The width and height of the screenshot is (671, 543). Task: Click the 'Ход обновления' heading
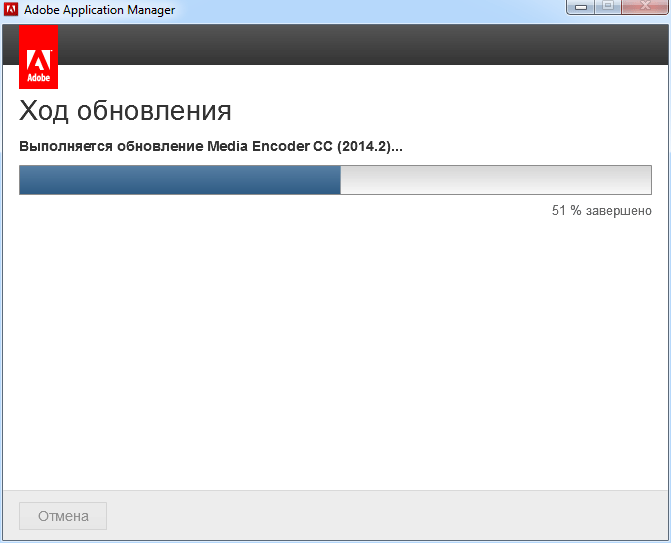[x=125, y=111]
